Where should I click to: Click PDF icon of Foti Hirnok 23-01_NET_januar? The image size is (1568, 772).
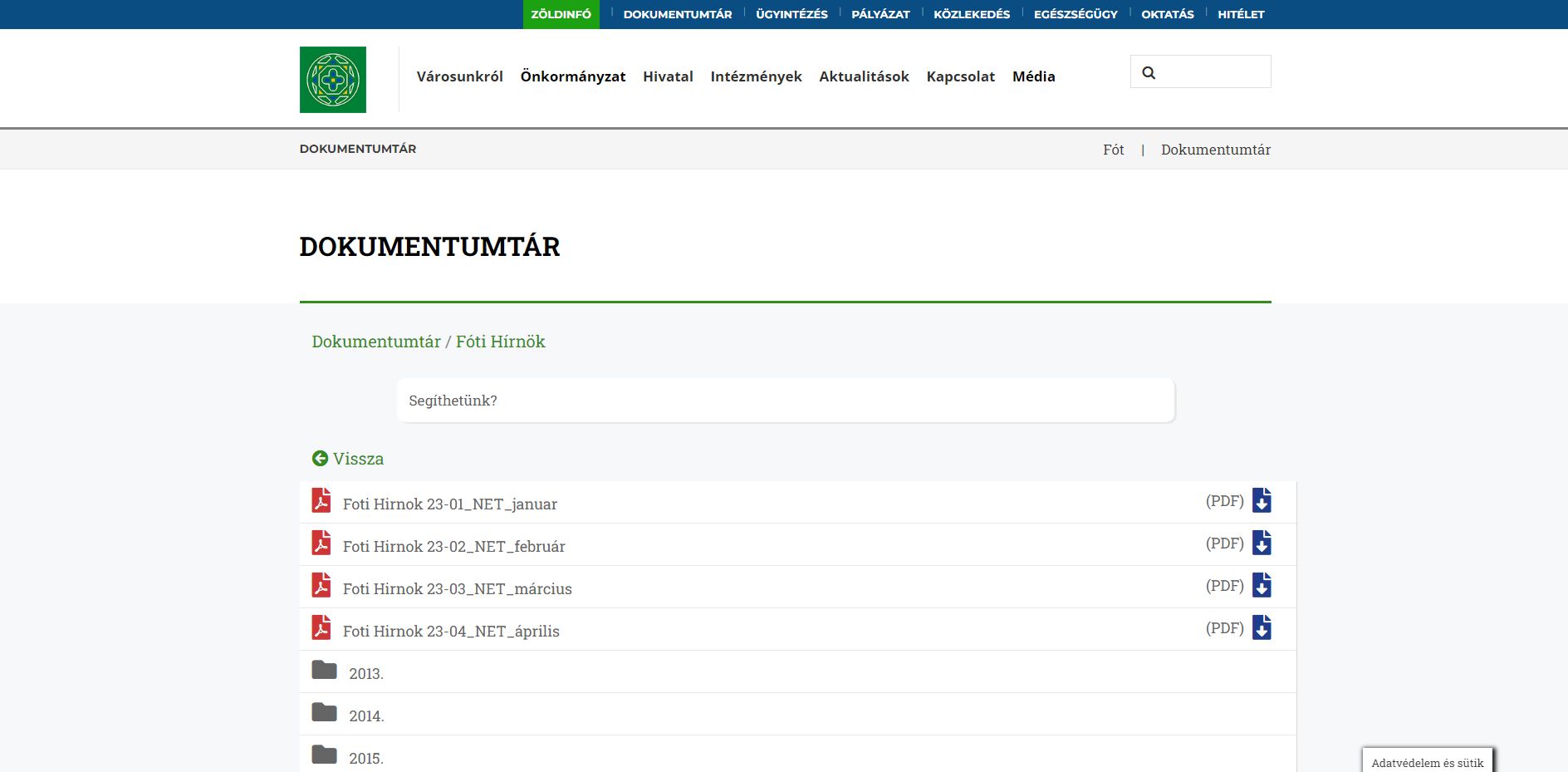click(x=321, y=500)
